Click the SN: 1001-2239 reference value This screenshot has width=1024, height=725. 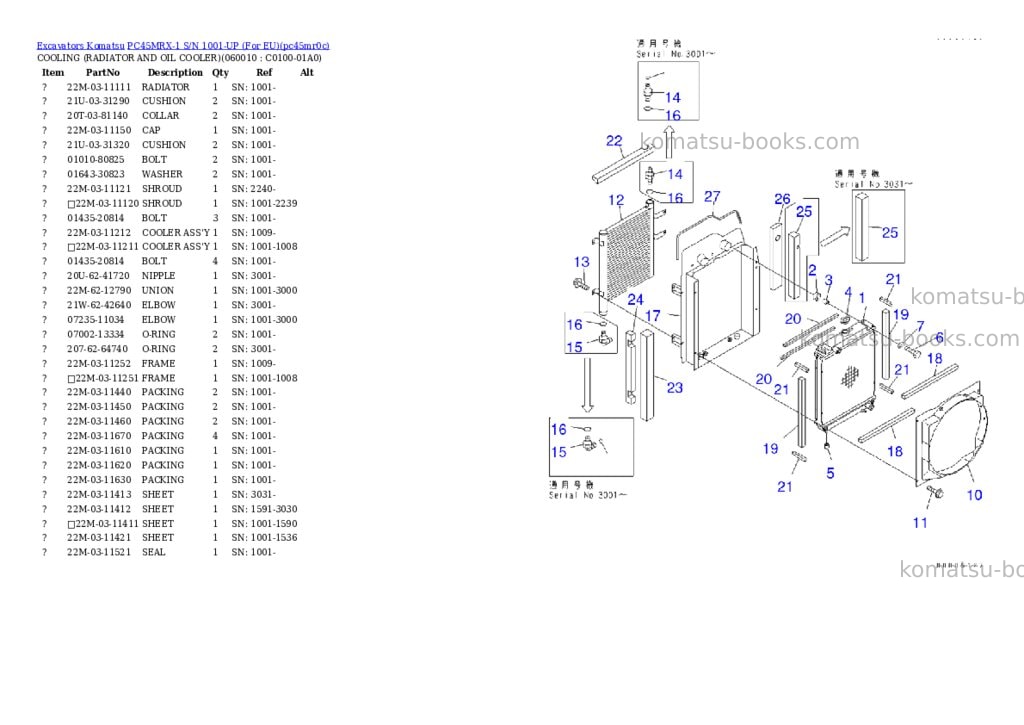point(264,203)
